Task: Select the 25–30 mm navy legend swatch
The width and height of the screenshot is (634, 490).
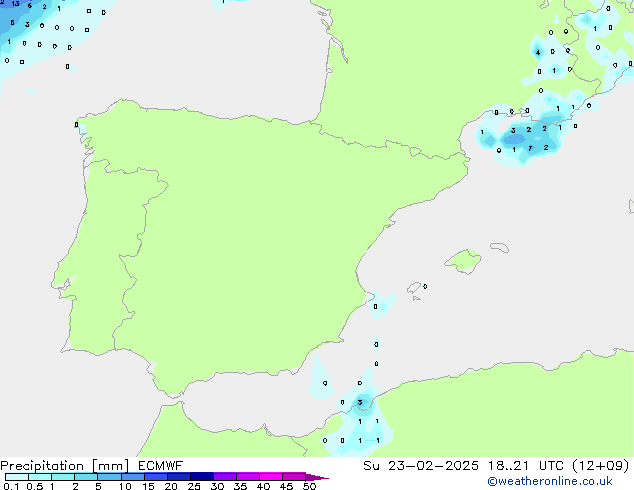Action: click(x=202, y=477)
